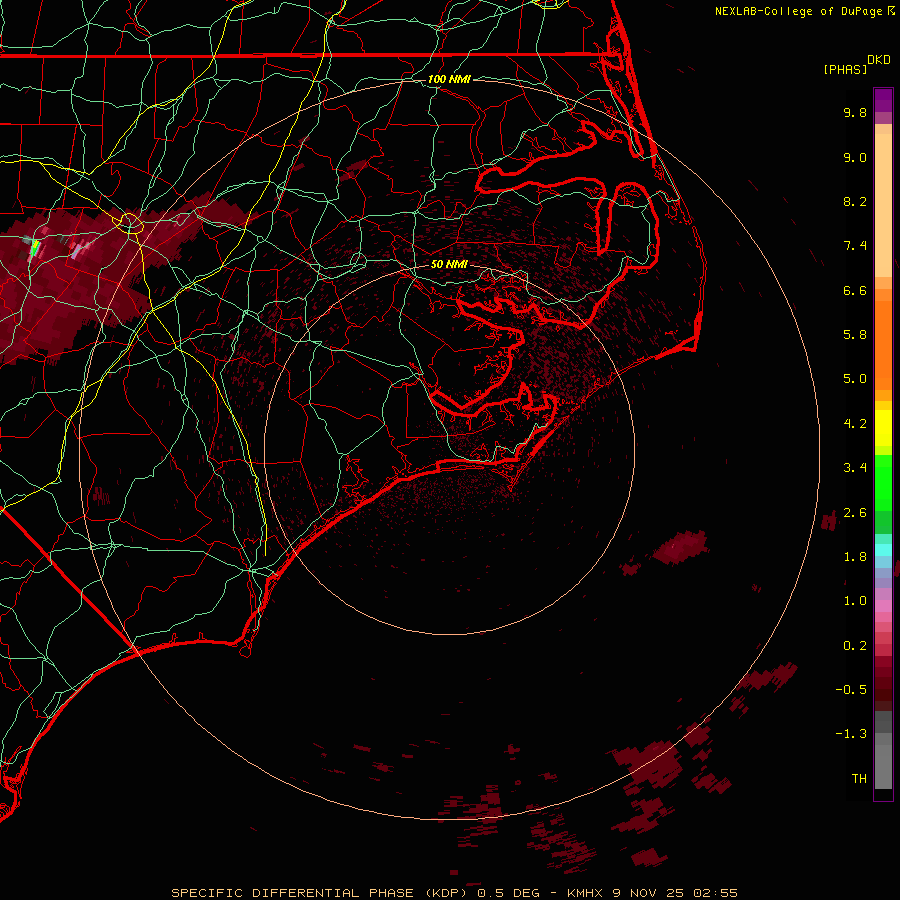Click the bright green-yellow KDP core pixel
This screenshot has height=900, width=900.
point(35,249)
